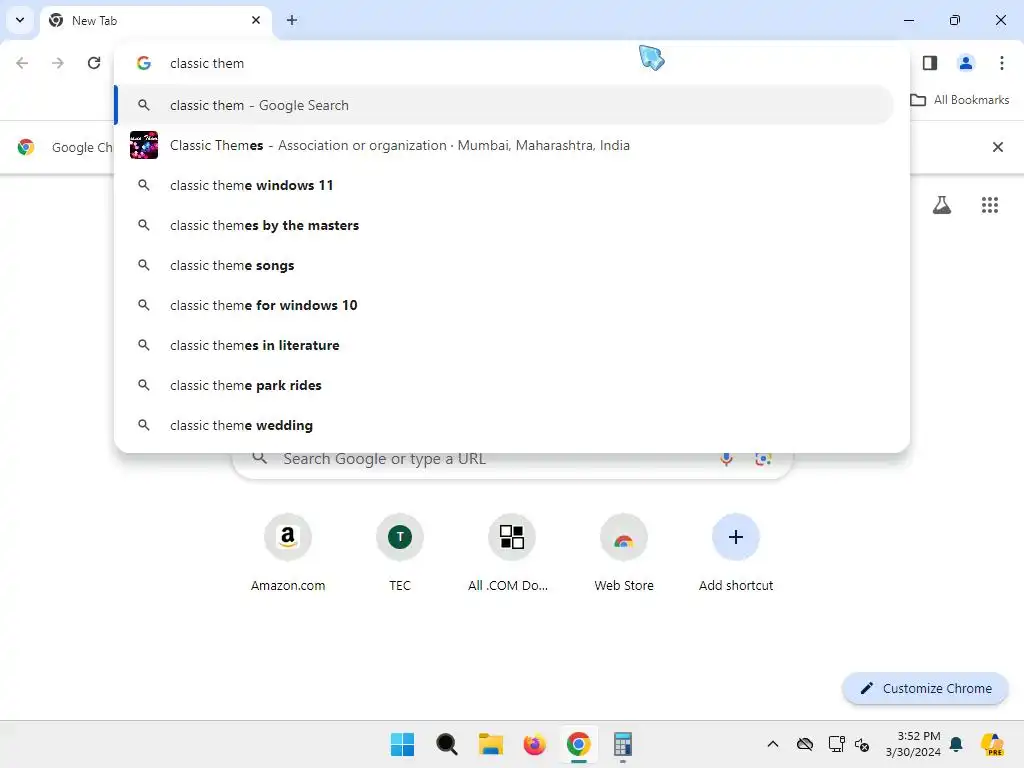Open Search Labs flask icon
This screenshot has width=1024, height=768.
(942, 205)
